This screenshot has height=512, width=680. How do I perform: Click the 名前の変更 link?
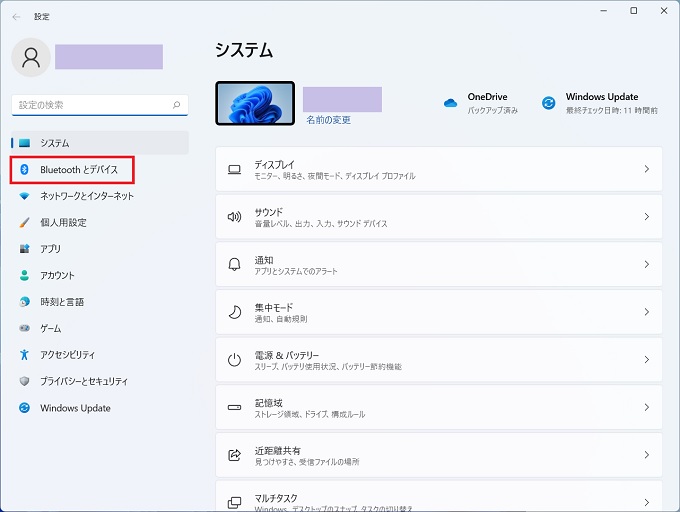click(x=328, y=120)
